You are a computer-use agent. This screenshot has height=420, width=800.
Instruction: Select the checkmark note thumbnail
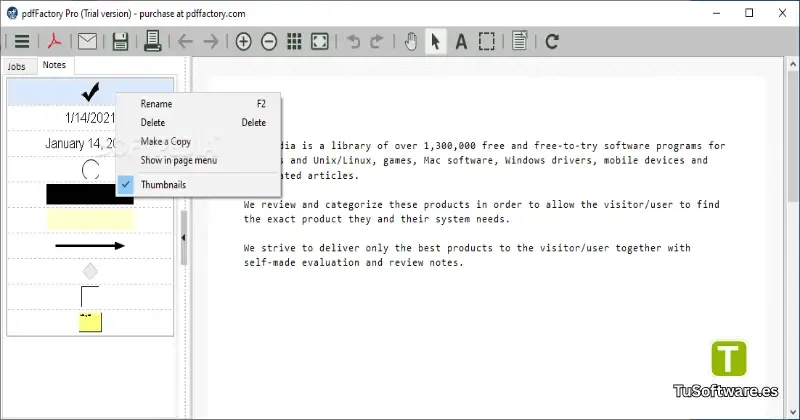tap(90, 92)
